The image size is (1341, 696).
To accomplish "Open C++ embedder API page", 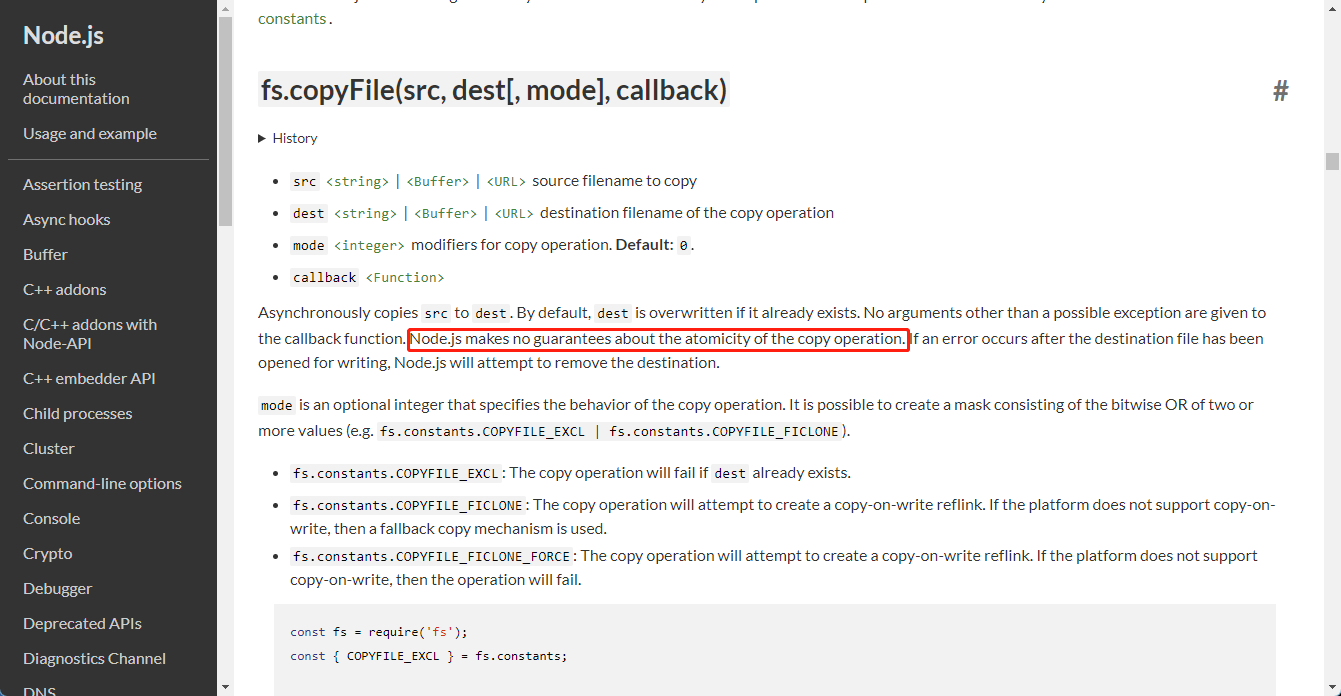I will tap(89, 379).
